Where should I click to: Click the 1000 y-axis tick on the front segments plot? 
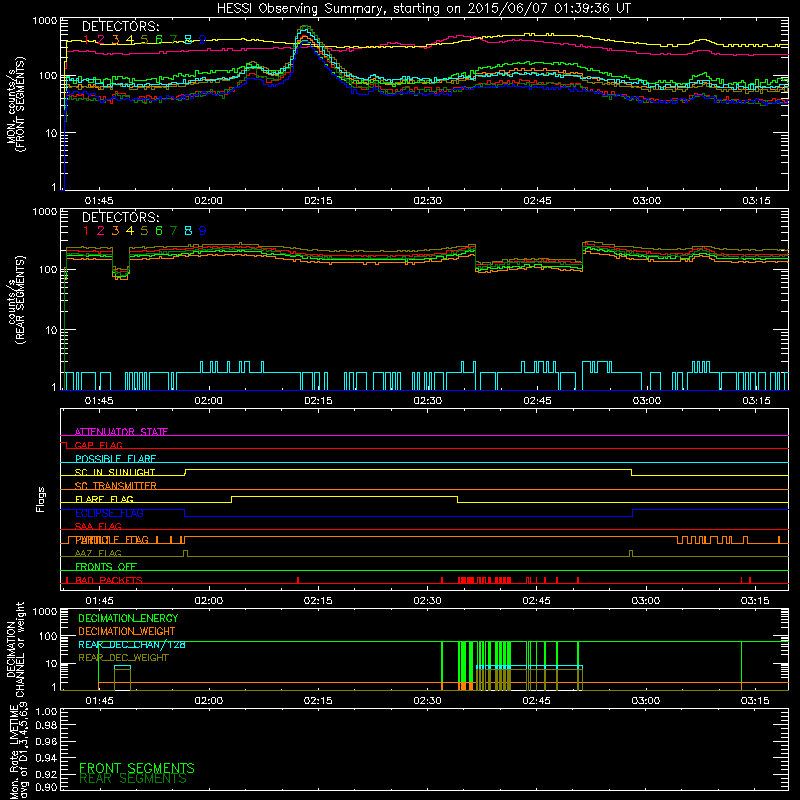(x=45, y=21)
